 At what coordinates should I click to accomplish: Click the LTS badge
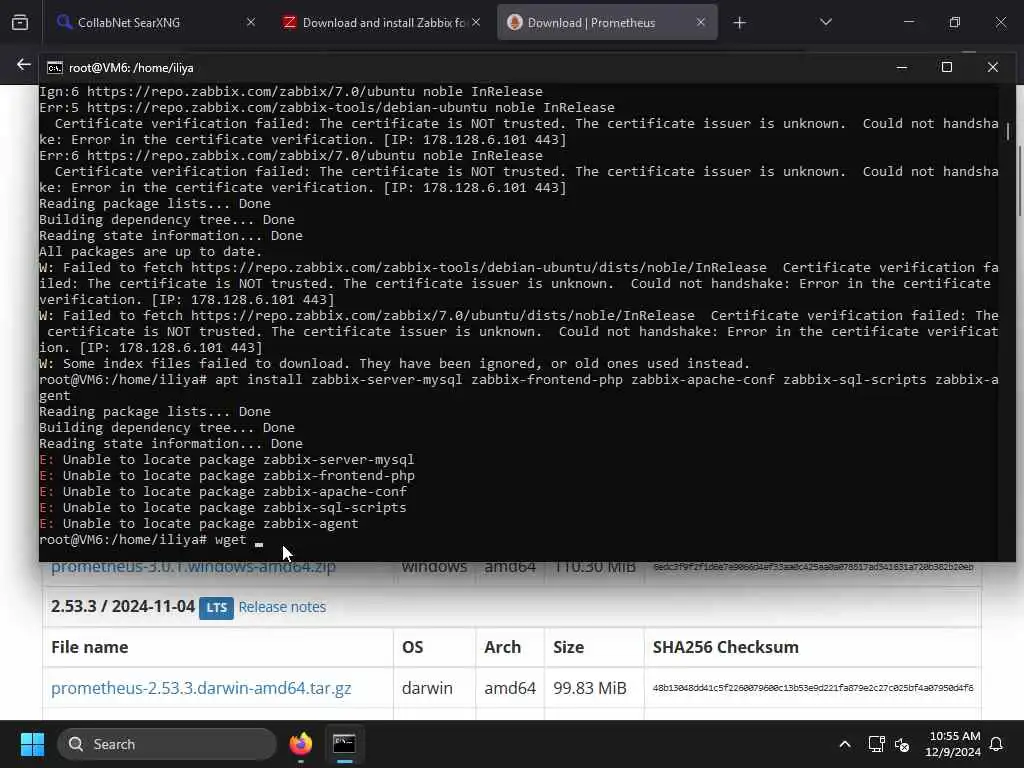tap(216, 607)
